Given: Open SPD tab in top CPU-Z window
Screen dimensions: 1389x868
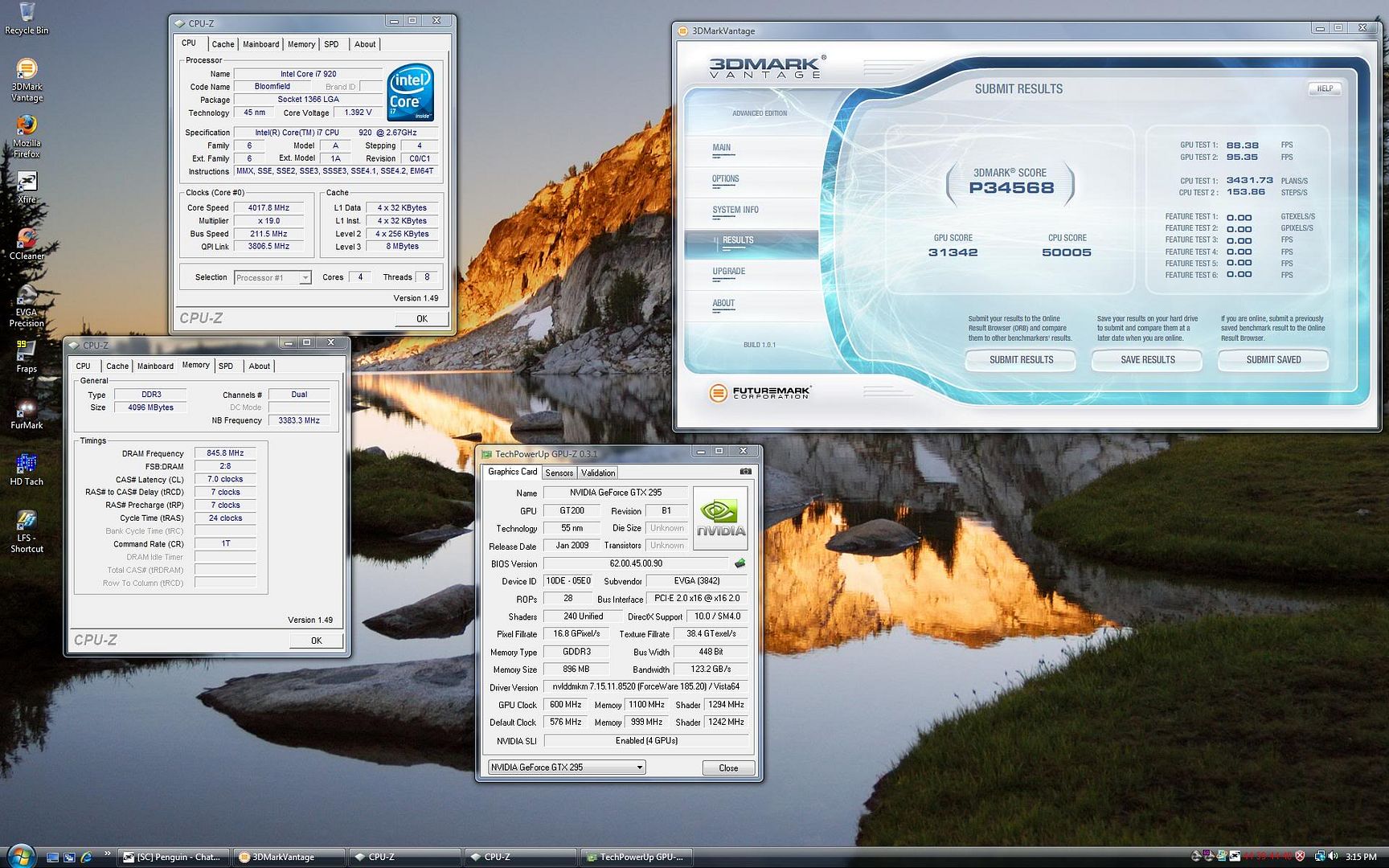Looking at the screenshot, I should tap(331, 44).
